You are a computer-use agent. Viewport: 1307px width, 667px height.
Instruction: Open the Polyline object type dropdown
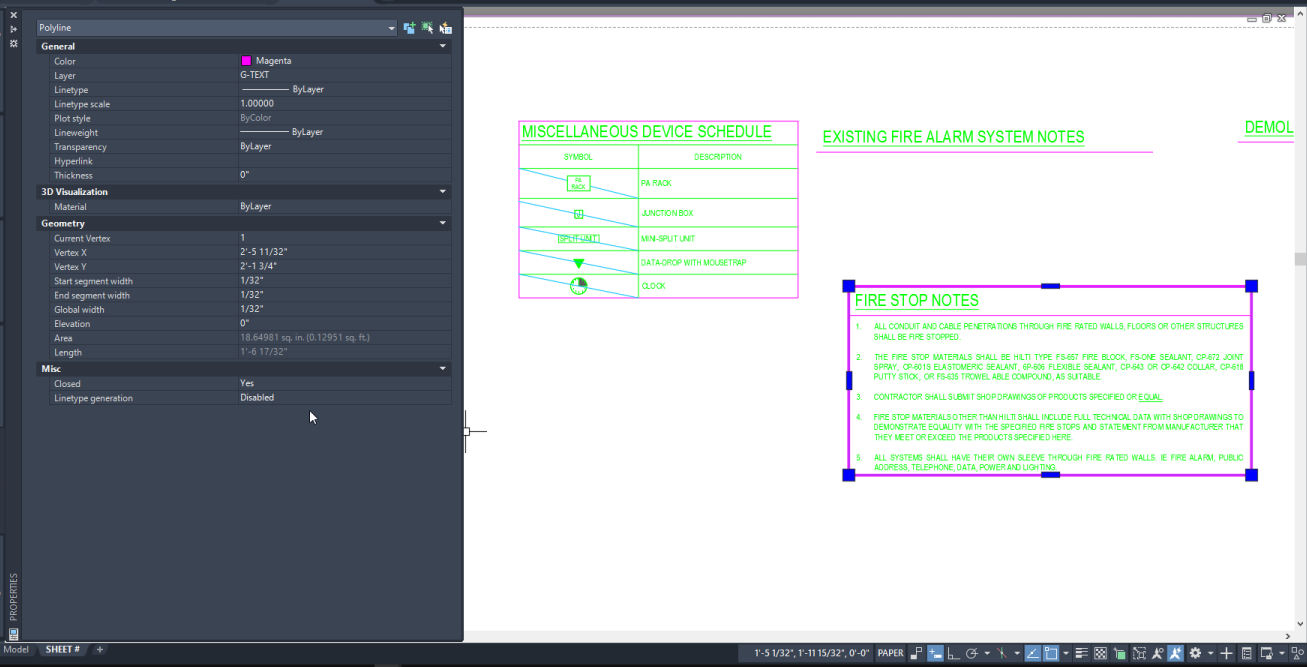click(393, 27)
